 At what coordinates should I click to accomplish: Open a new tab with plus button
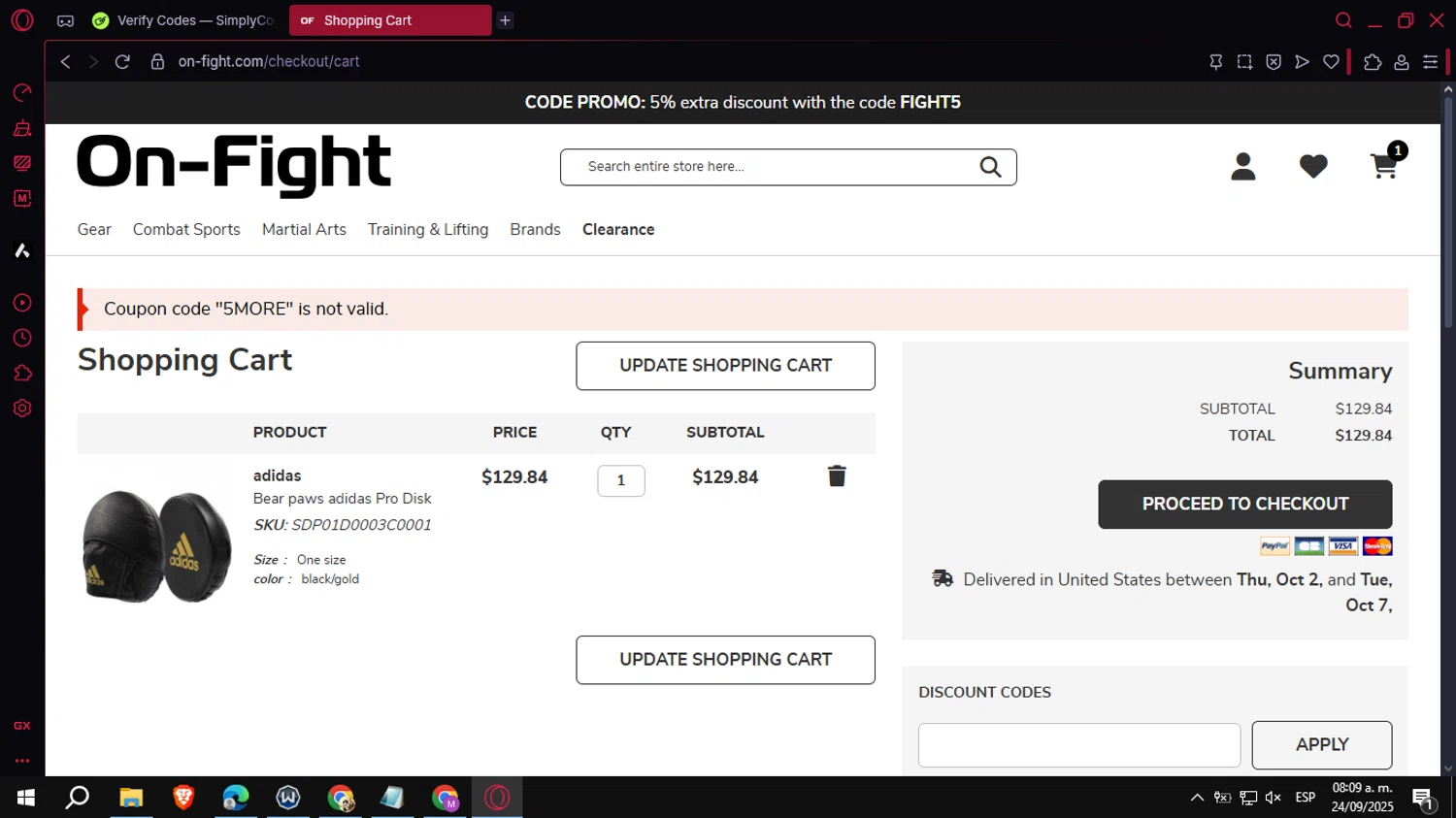click(505, 20)
